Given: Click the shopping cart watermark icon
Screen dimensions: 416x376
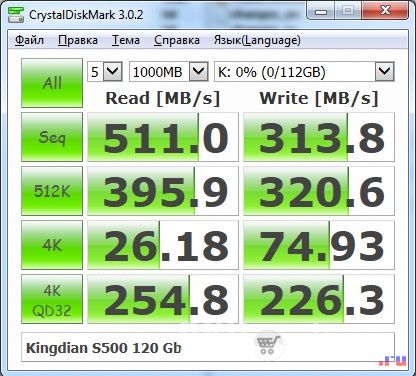Looking at the screenshot, I should click(x=268, y=345).
